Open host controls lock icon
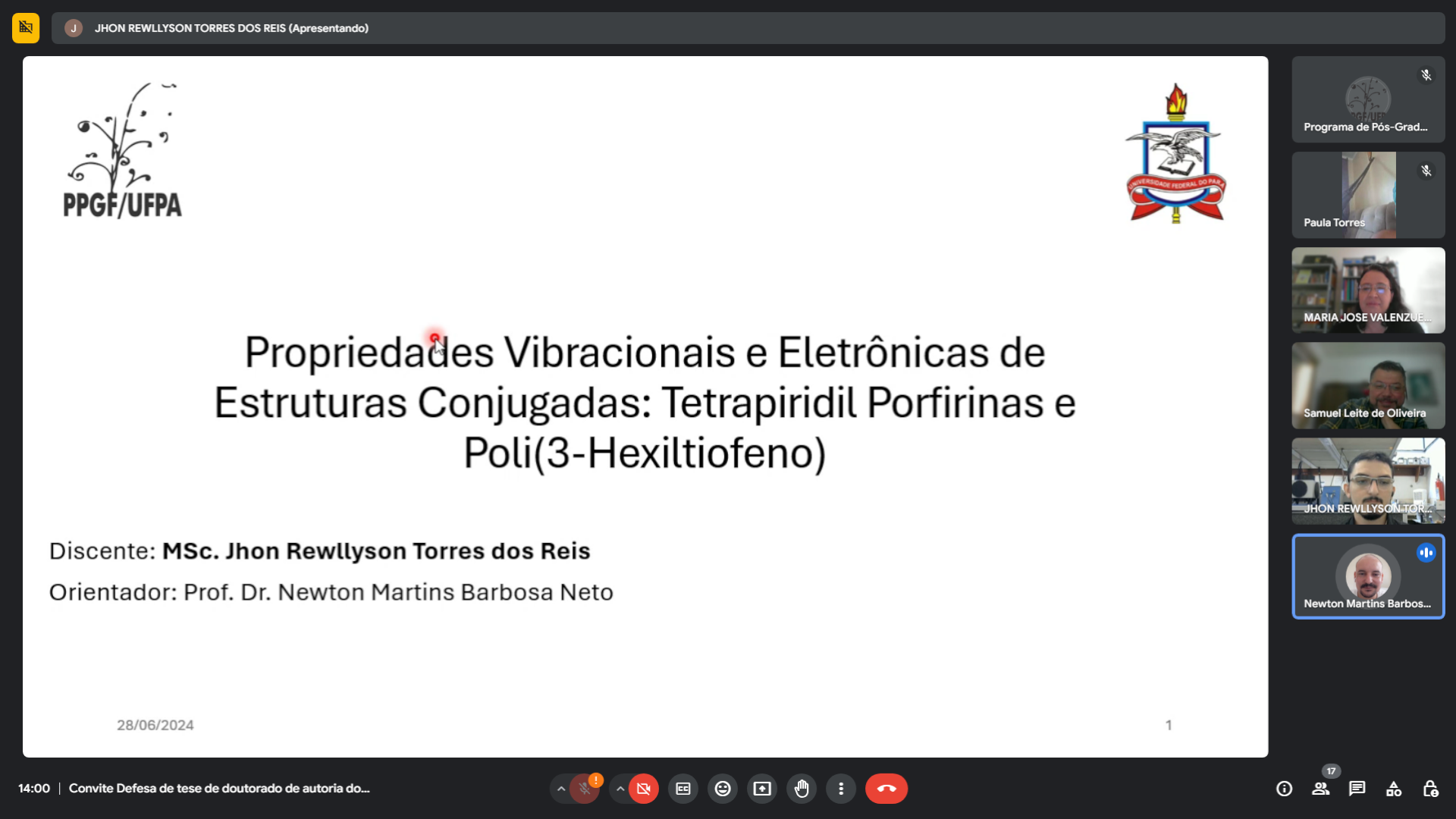Image resolution: width=1456 pixels, height=819 pixels. point(1430,789)
